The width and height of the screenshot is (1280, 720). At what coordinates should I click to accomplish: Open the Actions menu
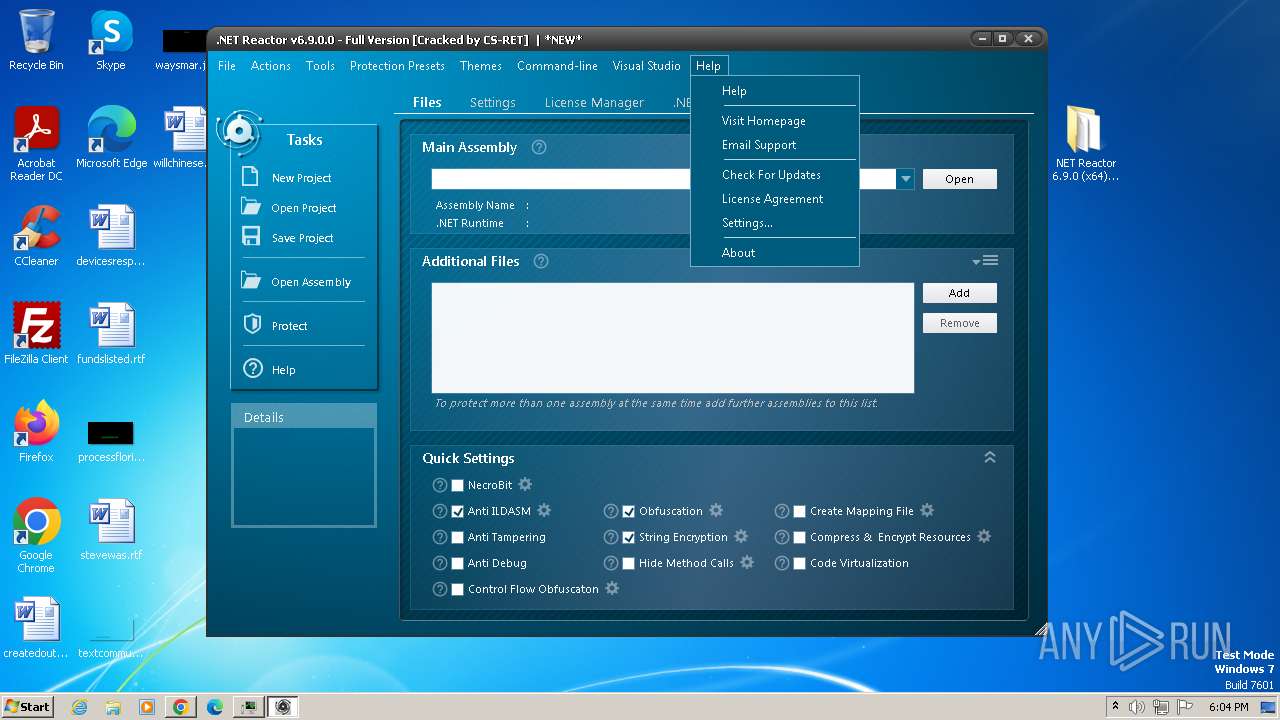271,65
